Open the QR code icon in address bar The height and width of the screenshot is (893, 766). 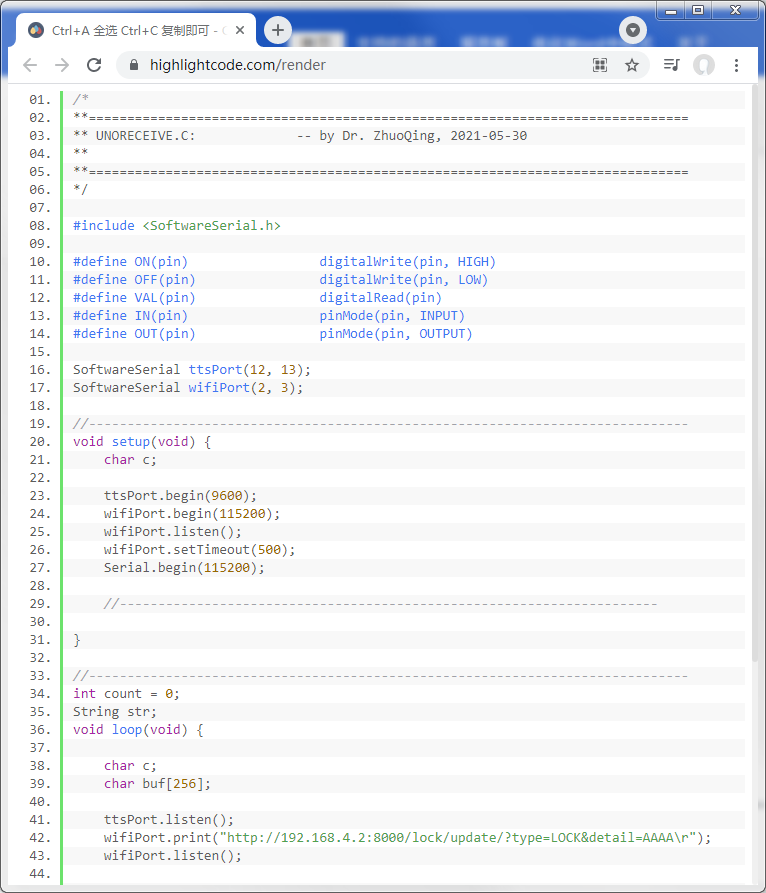(600, 65)
